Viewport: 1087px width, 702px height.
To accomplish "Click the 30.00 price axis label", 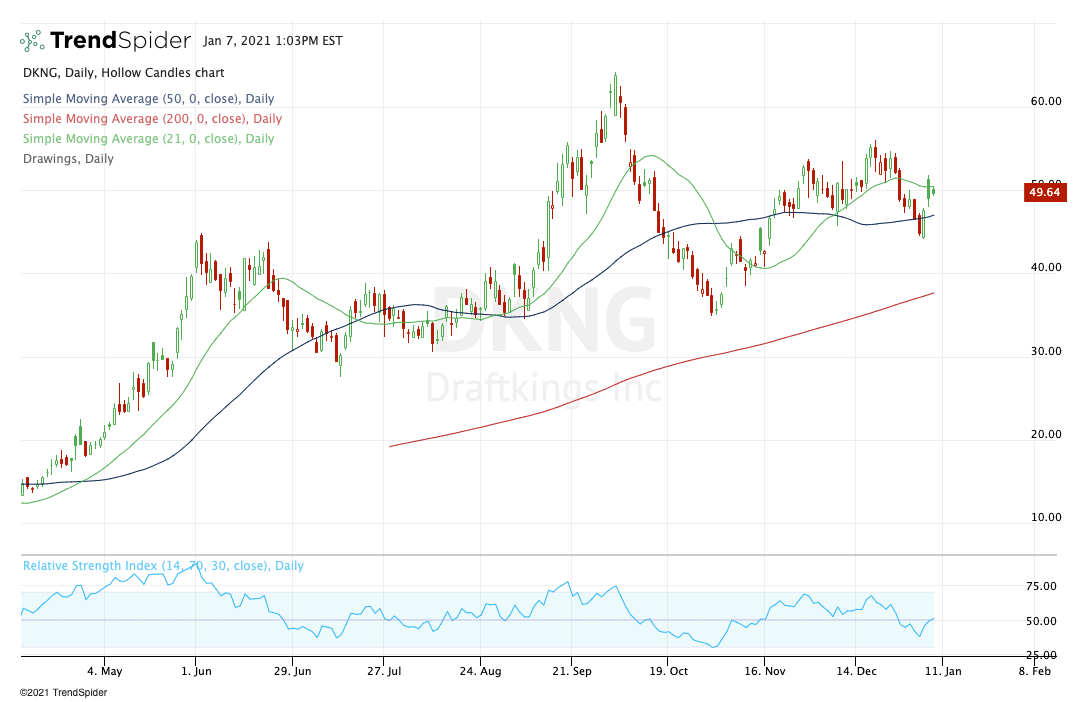I will pos(1046,351).
